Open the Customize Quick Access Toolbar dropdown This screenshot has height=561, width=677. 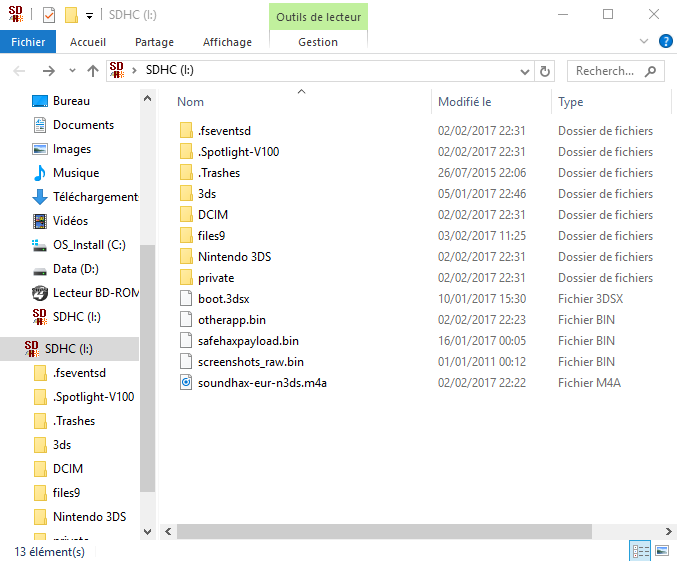click(89, 16)
